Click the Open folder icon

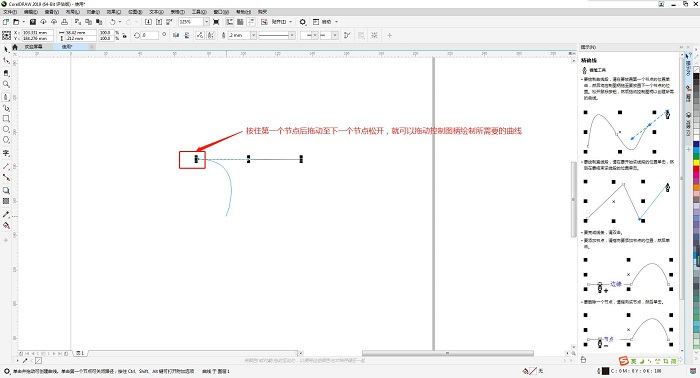coord(16,21)
